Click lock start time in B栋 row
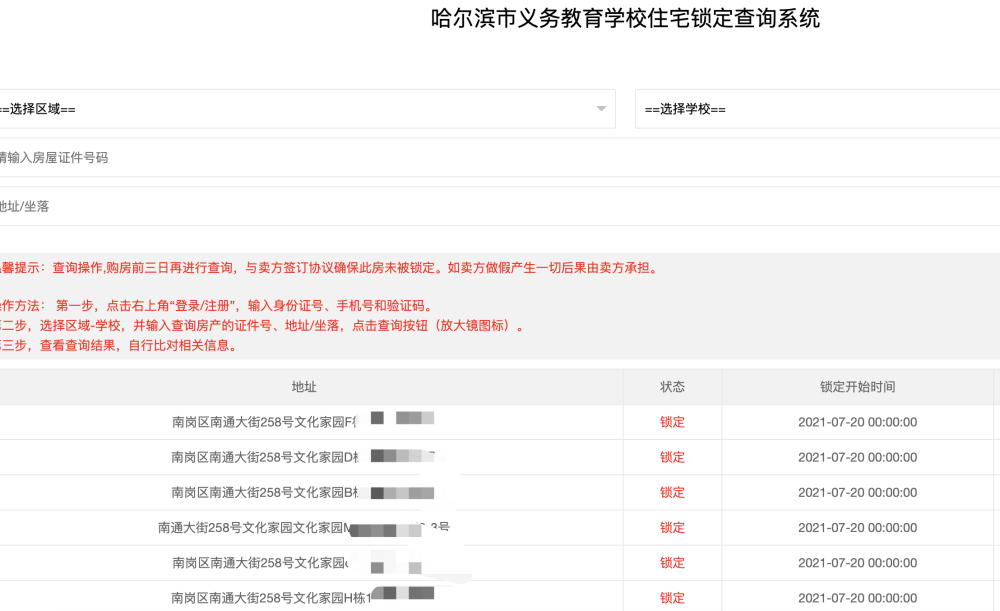1000x611 pixels. point(857,492)
